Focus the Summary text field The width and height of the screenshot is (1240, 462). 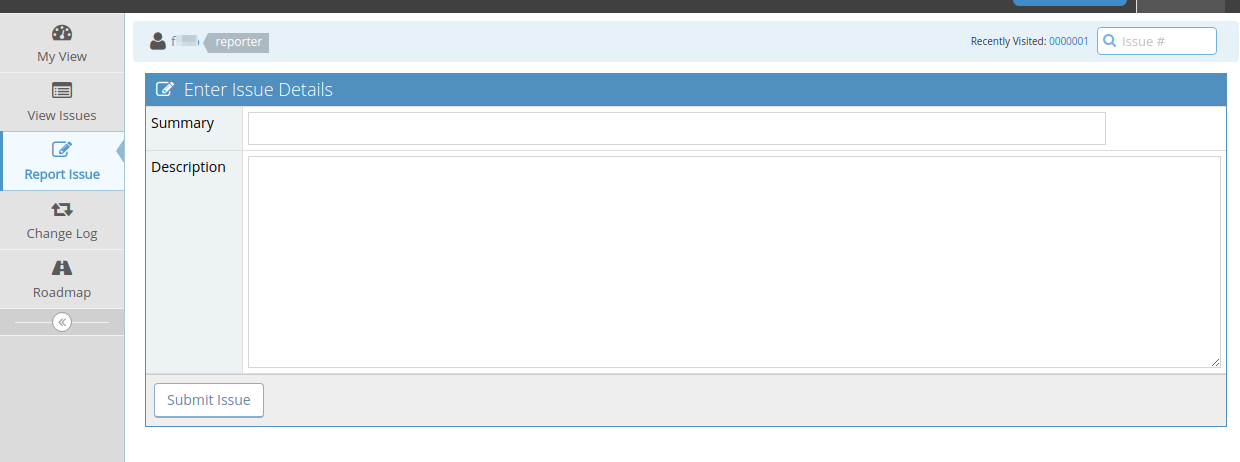point(677,128)
